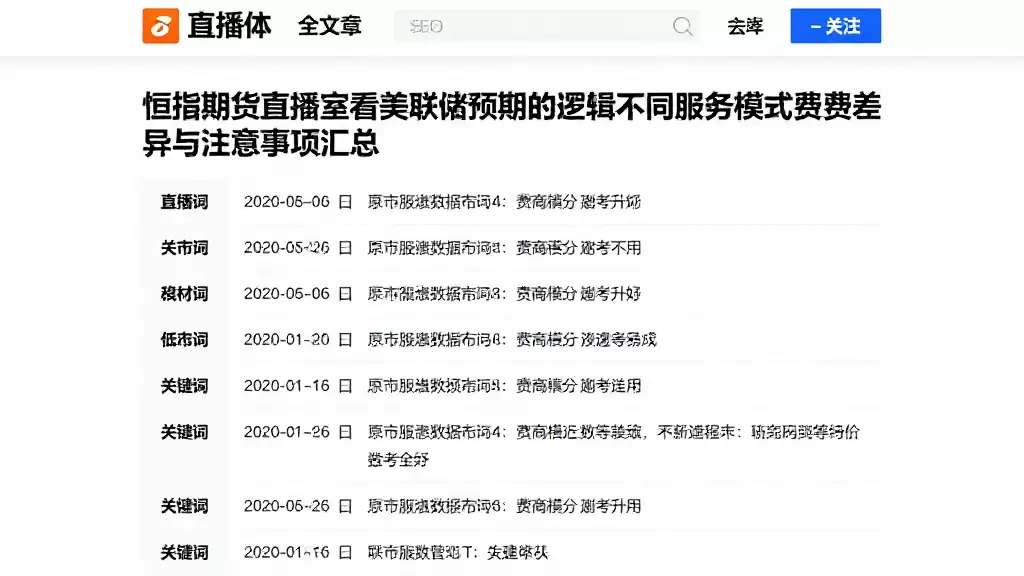Image resolution: width=1024 pixels, height=576 pixels.
Task: Click the two-line description in 2020-01-26 row
Action: [613, 445]
